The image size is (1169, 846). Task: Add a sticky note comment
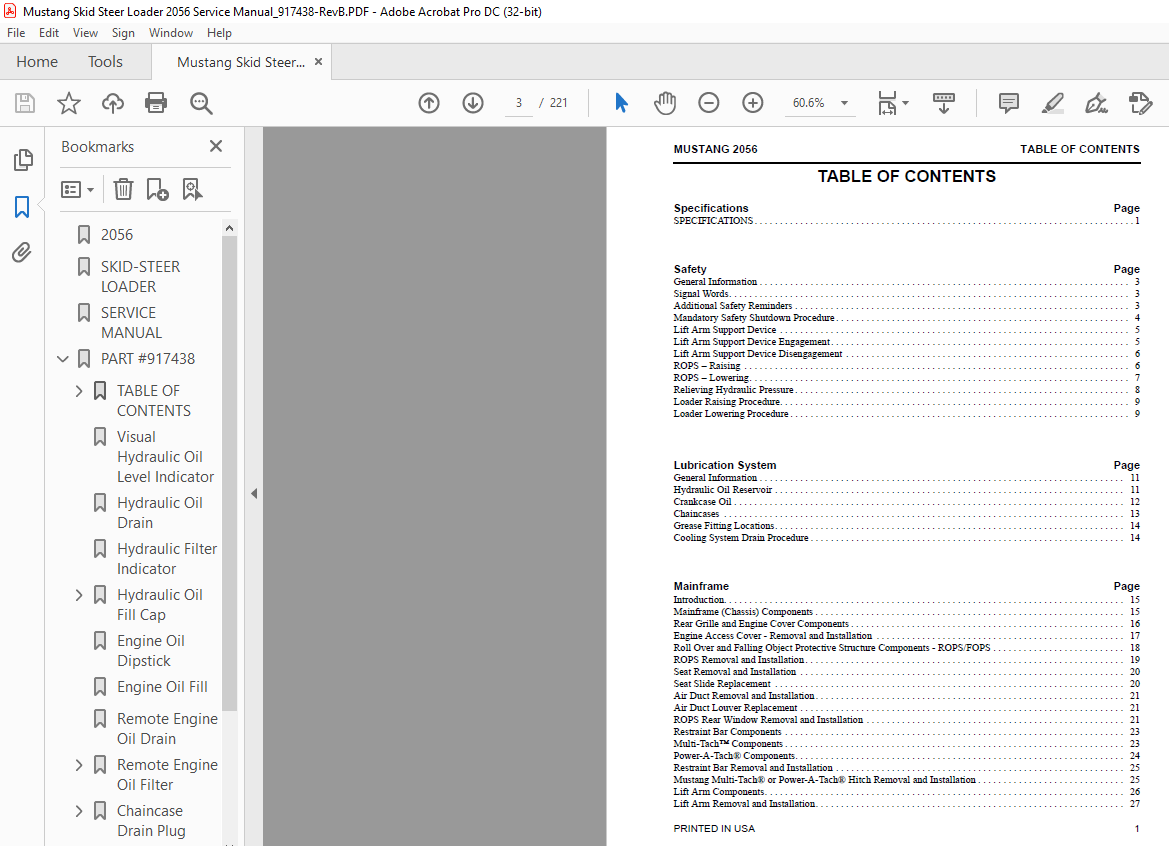click(1008, 103)
